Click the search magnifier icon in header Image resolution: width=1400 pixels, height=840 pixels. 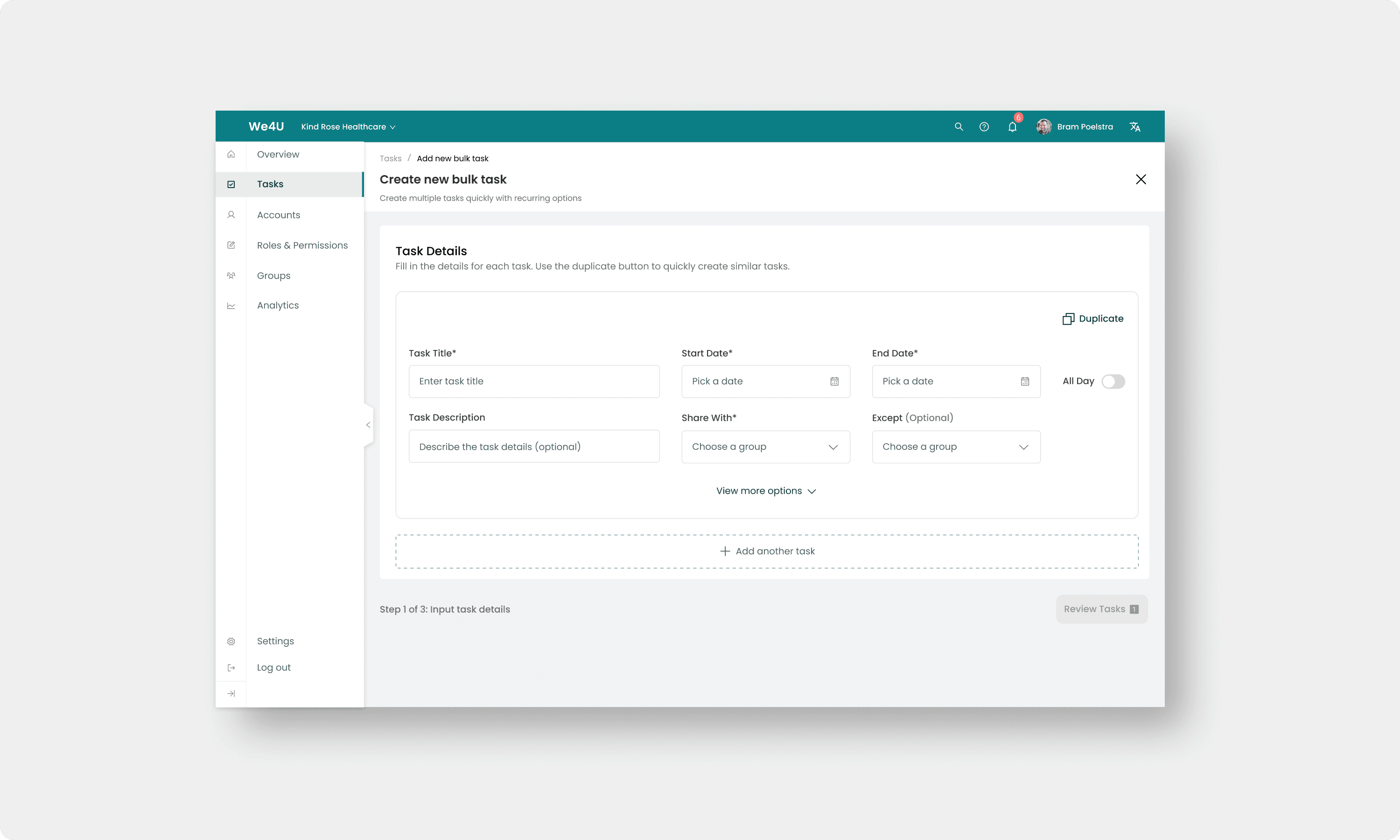(x=959, y=127)
